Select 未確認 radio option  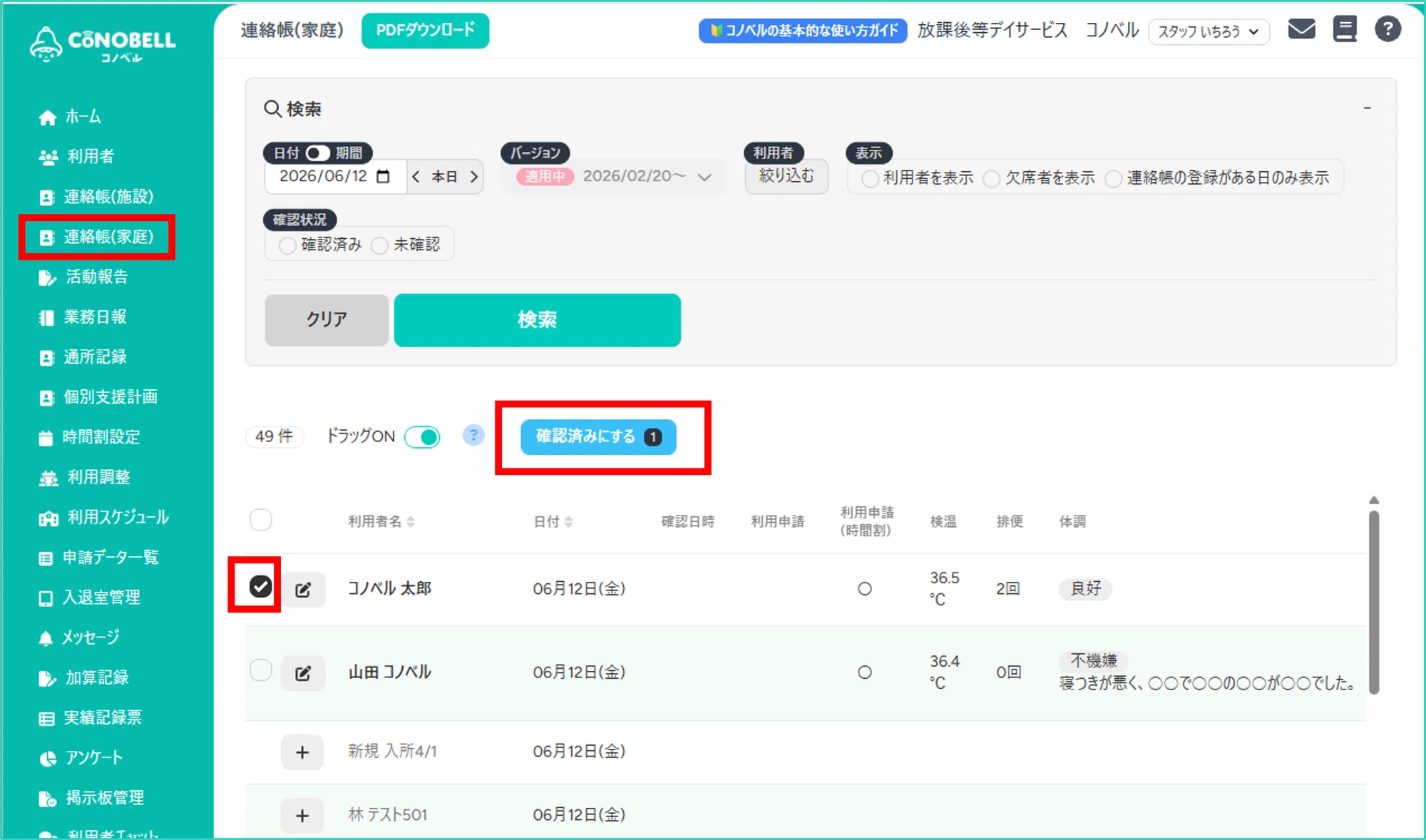point(379,245)
